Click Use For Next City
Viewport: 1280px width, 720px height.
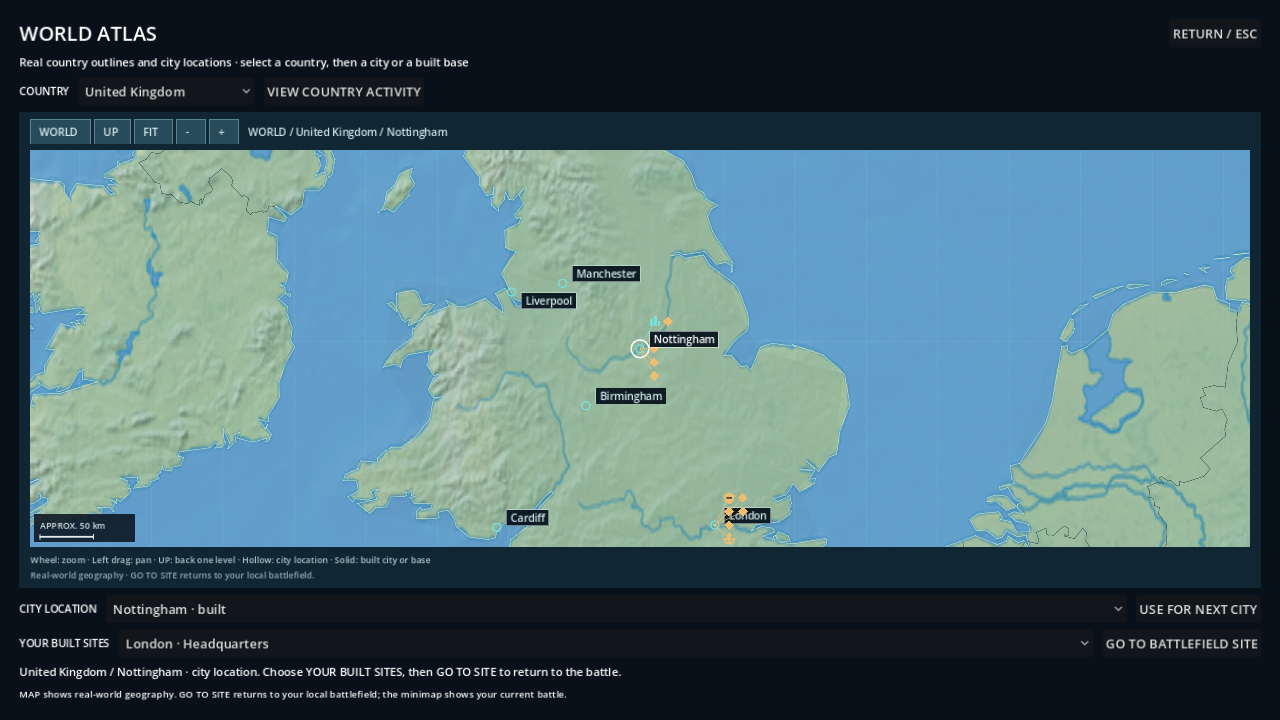pyautogui.click(x=1198, y=609)
